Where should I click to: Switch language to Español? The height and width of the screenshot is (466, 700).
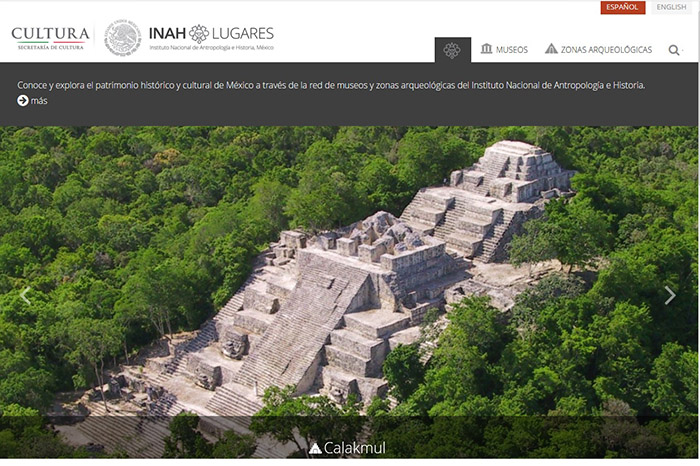[622, 7]
